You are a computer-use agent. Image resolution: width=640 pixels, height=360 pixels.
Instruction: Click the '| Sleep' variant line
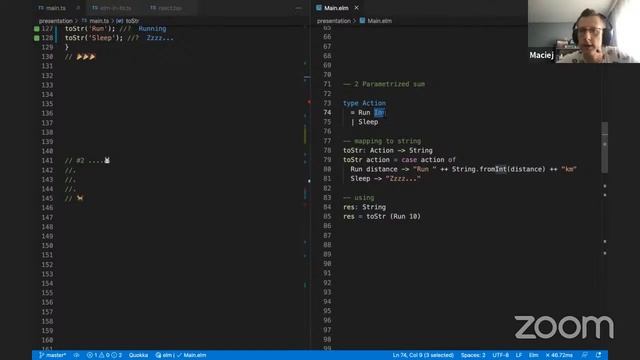pos(364,122)
